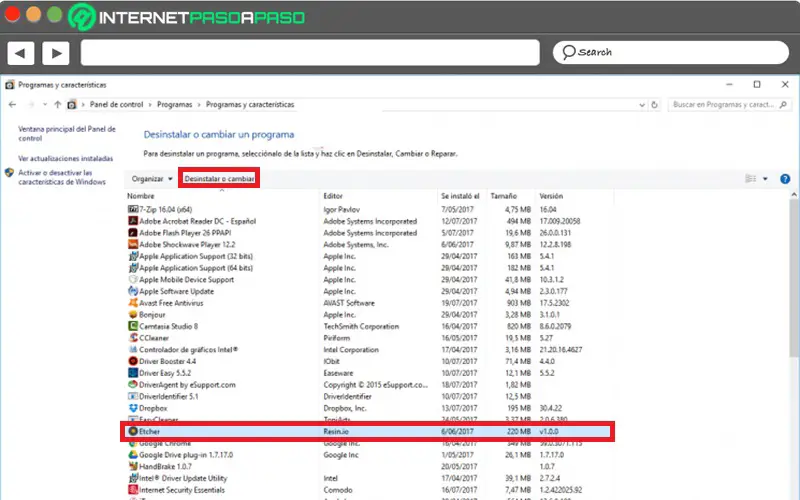Click the Adobe Acrobat Reader DC icon

coord(133,220)
